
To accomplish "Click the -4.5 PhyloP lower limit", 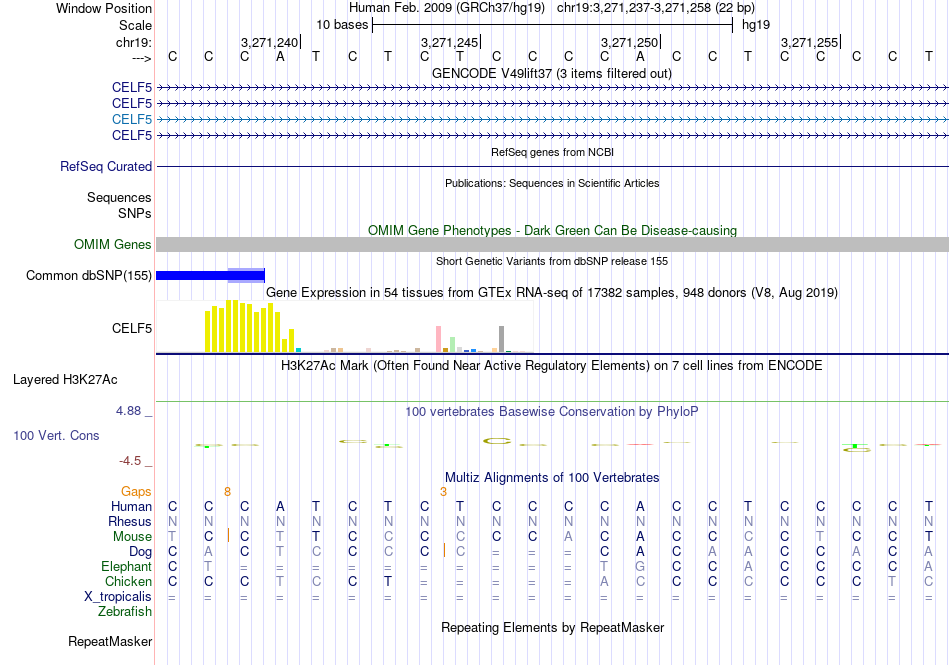I will pyautogui.click(x=130, y=461).
